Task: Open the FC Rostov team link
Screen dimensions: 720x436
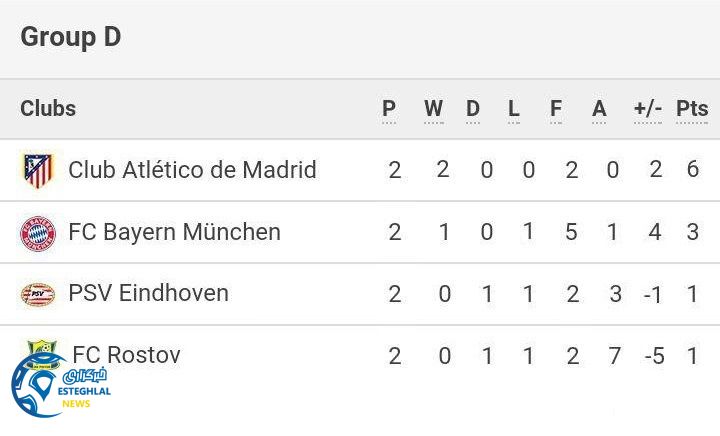Action: [x=126, y=355]
